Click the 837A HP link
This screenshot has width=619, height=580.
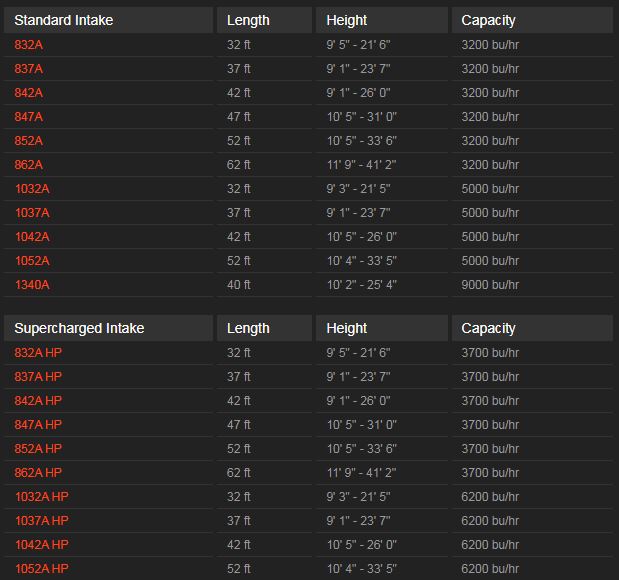(x=38, y=377)
